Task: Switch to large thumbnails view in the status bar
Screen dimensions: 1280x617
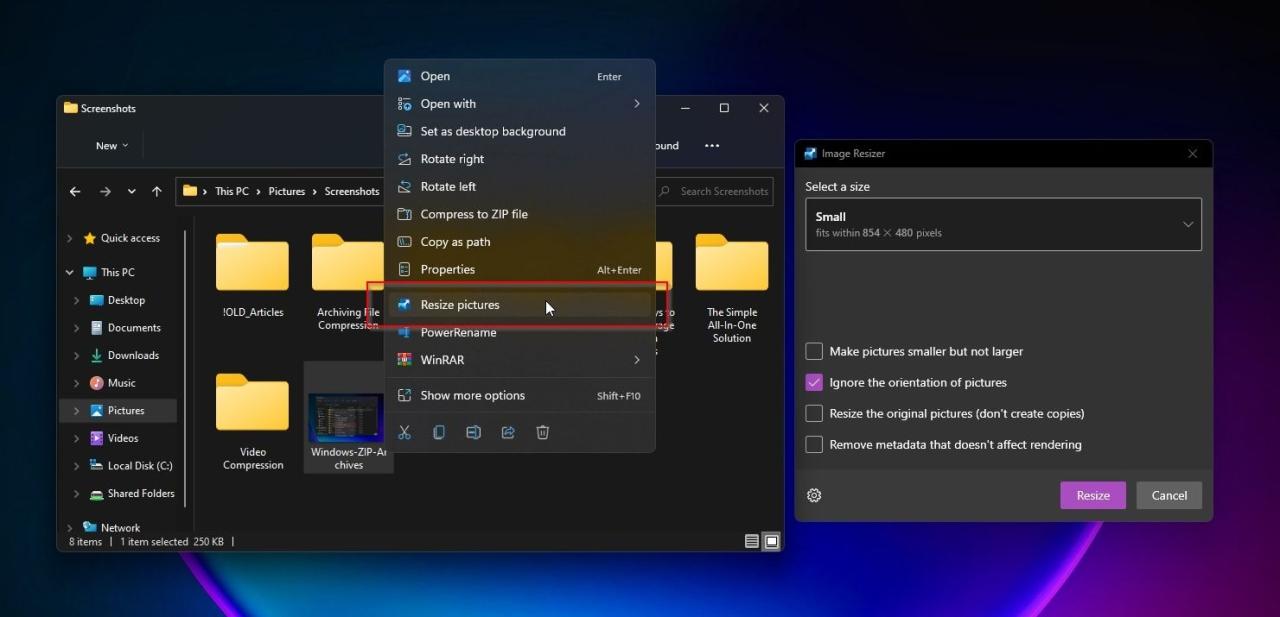Action: point(772,541)
